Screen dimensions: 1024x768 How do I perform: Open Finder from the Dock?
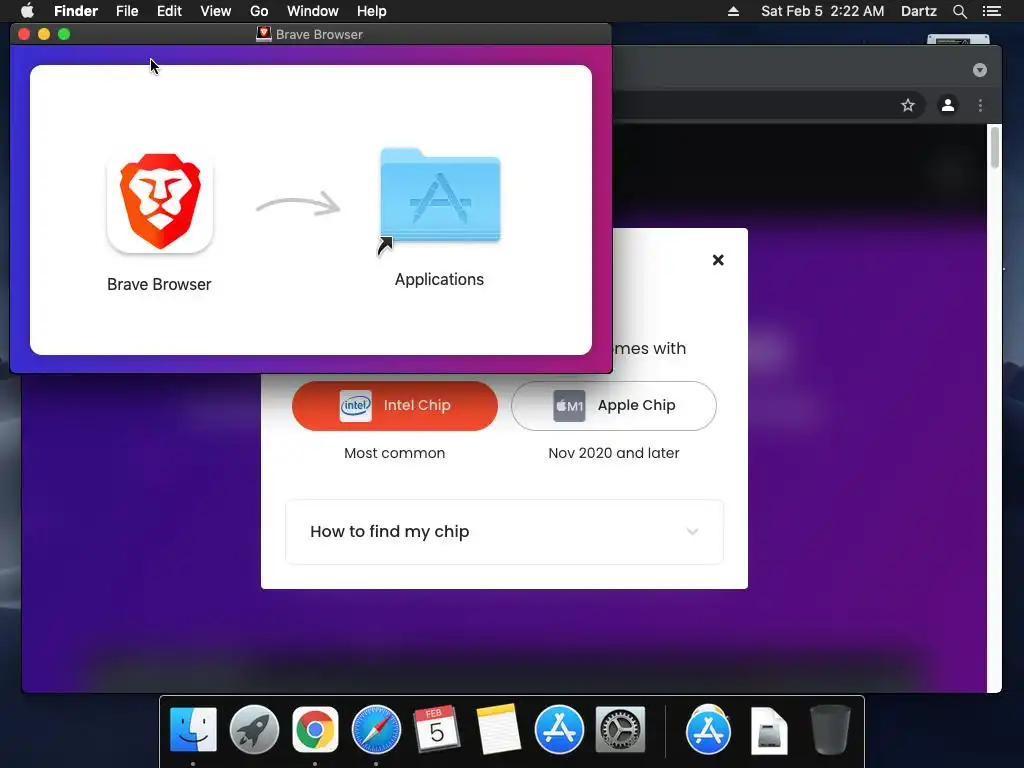[x=193, y=729]
